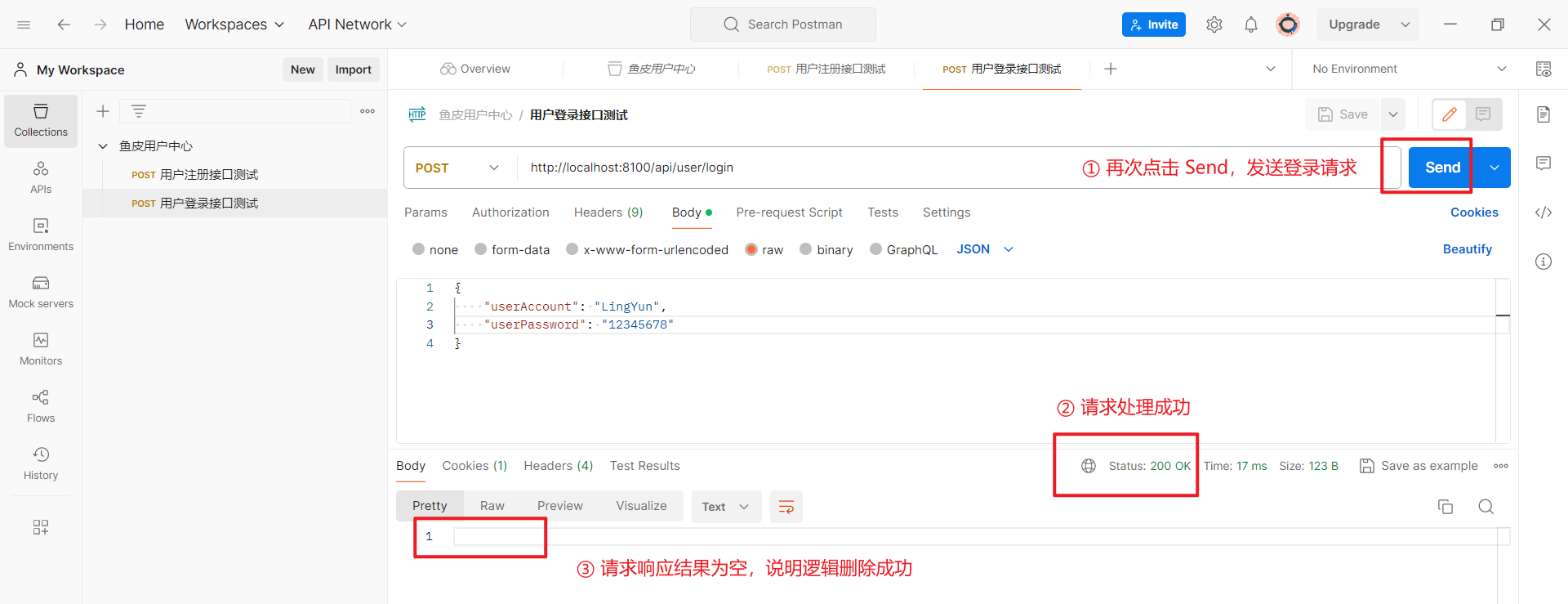Open the code snippet panel icon
Viewport: 1568px width, 604px height.
[1543, 213]
